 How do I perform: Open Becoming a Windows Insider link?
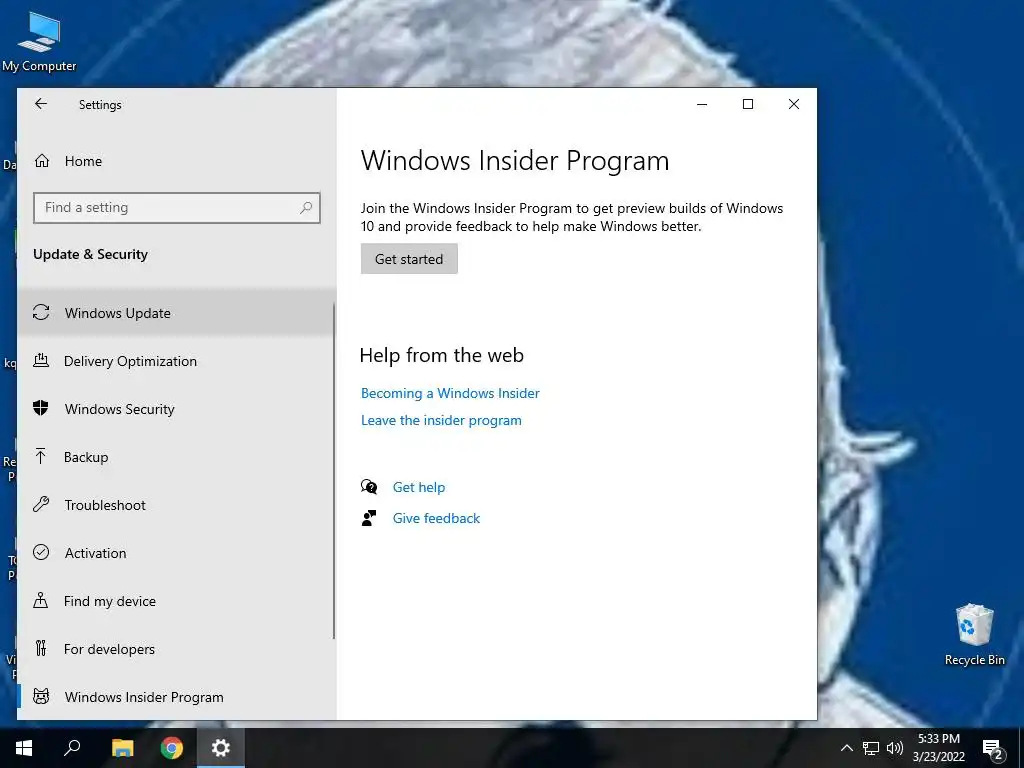click(x=450, y=393)
